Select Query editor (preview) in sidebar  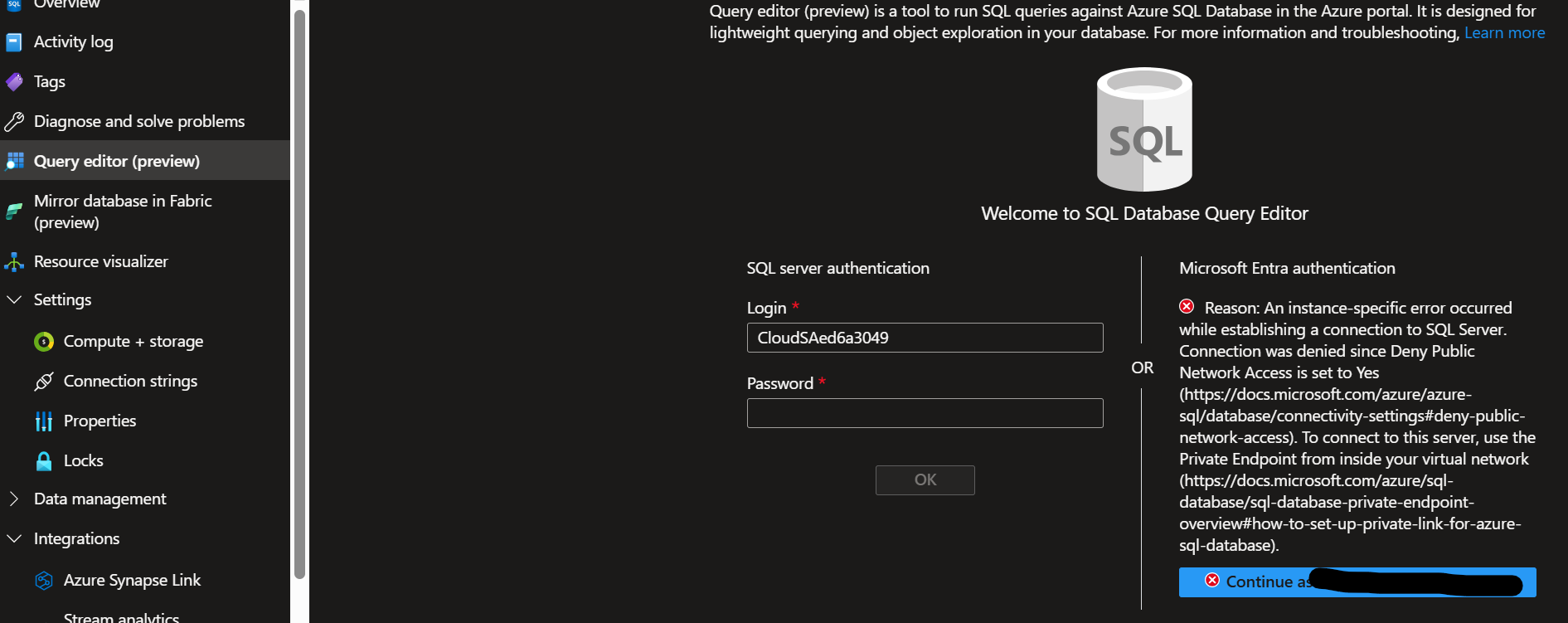(x=145, y=161)
